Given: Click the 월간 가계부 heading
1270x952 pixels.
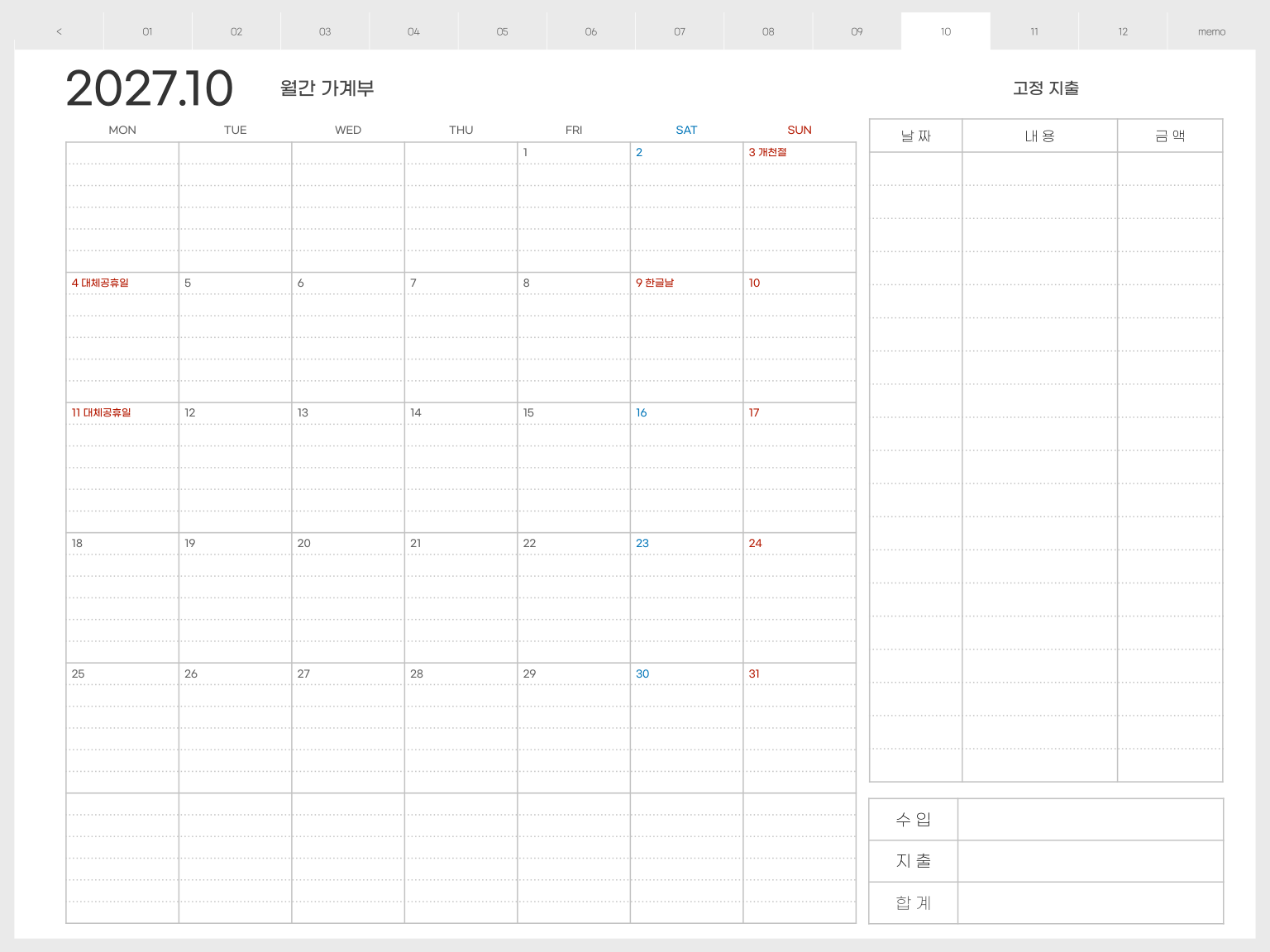Looking at the screenshot, I should [327, 88].
